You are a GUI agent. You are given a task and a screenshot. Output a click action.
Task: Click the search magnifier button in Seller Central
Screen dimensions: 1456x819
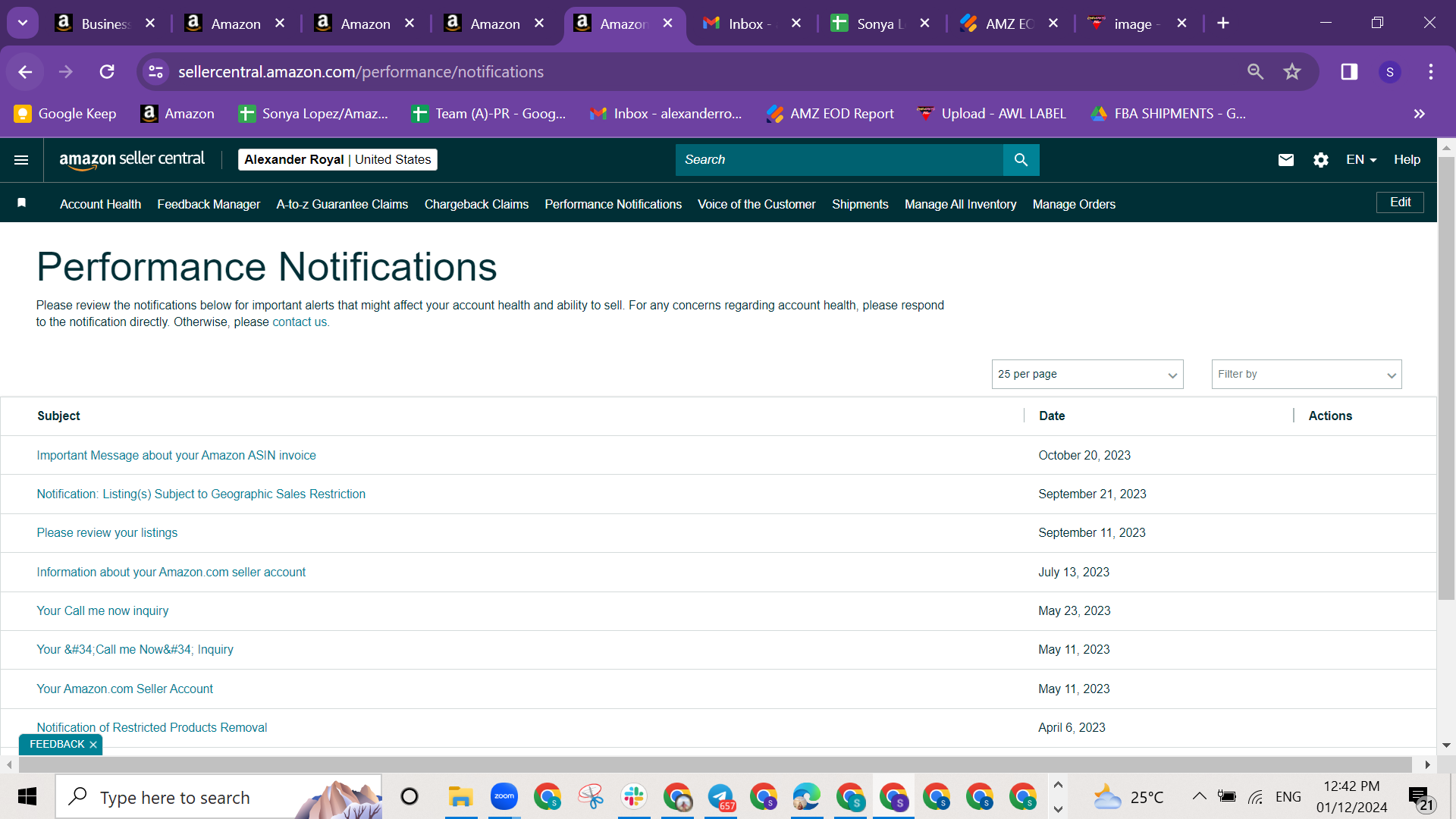(x=1021, y=160)
